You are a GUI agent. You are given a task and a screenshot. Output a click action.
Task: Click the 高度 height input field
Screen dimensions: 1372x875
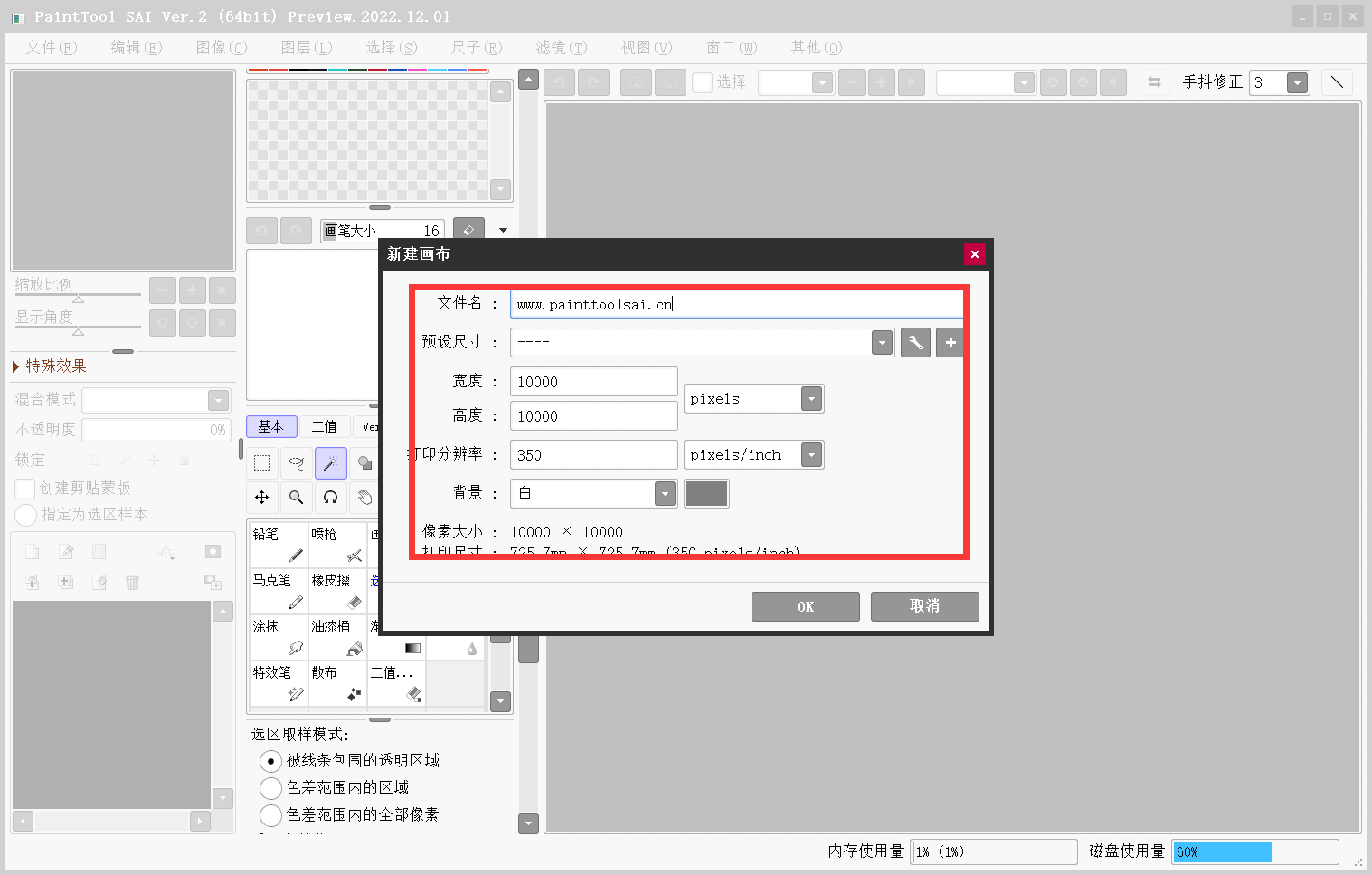594,416
